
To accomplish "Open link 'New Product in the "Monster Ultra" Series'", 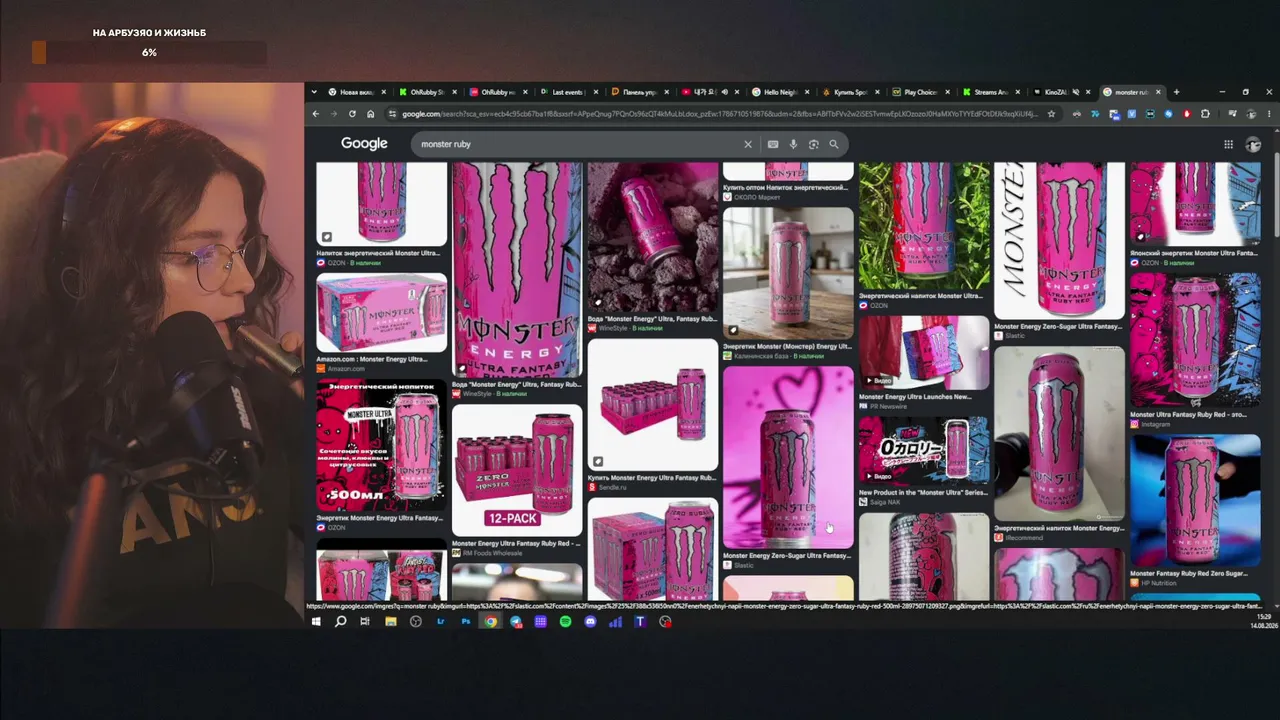I will pyautogui.click(x=923, y=492).
